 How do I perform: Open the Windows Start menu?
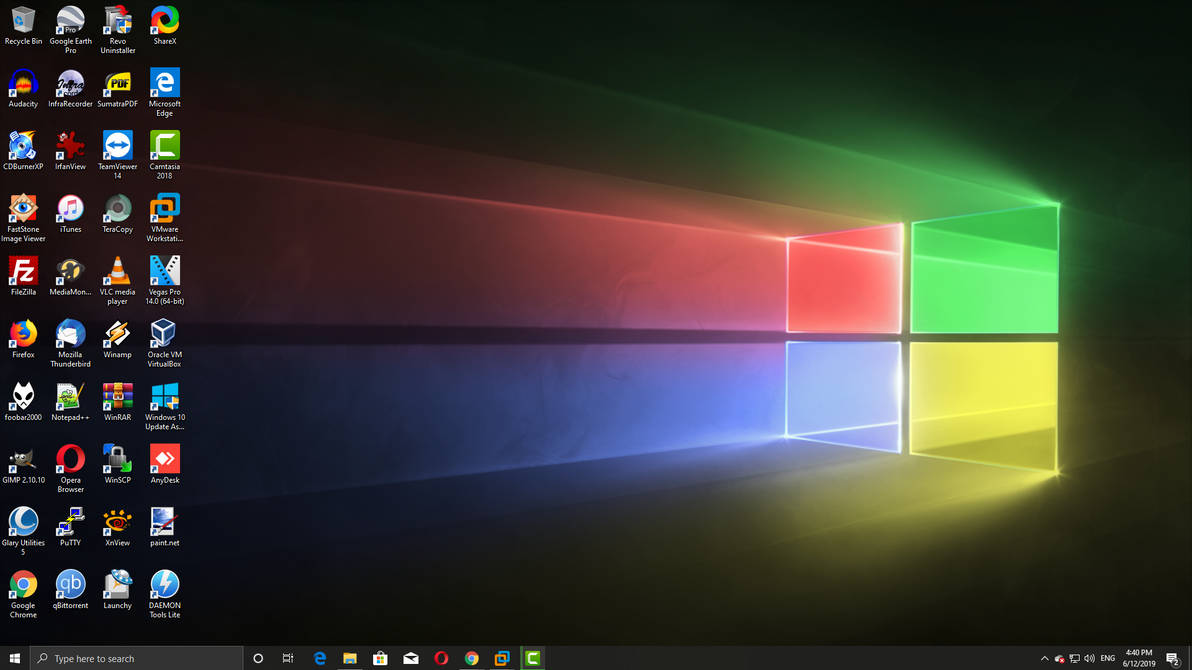click(14, 659)
